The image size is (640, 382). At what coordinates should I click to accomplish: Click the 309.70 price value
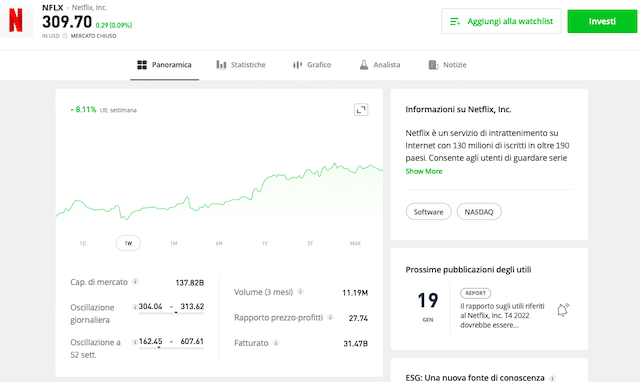pyautogui.click(x=67, y=22)
